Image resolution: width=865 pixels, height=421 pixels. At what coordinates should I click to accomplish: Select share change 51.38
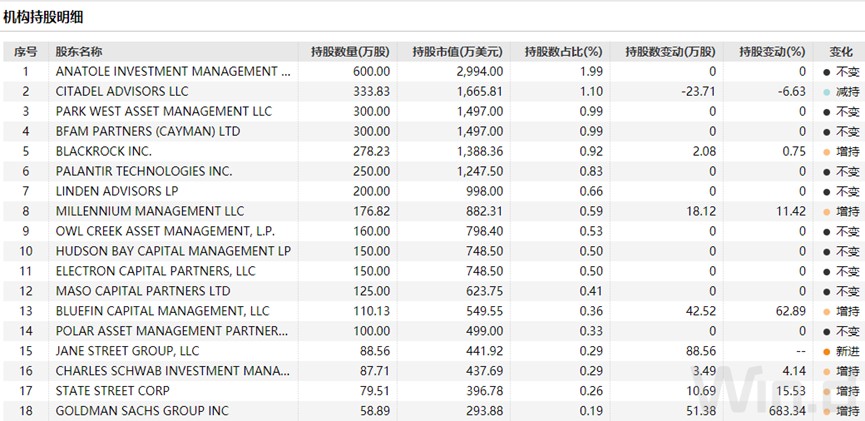(x=701, y=411)
